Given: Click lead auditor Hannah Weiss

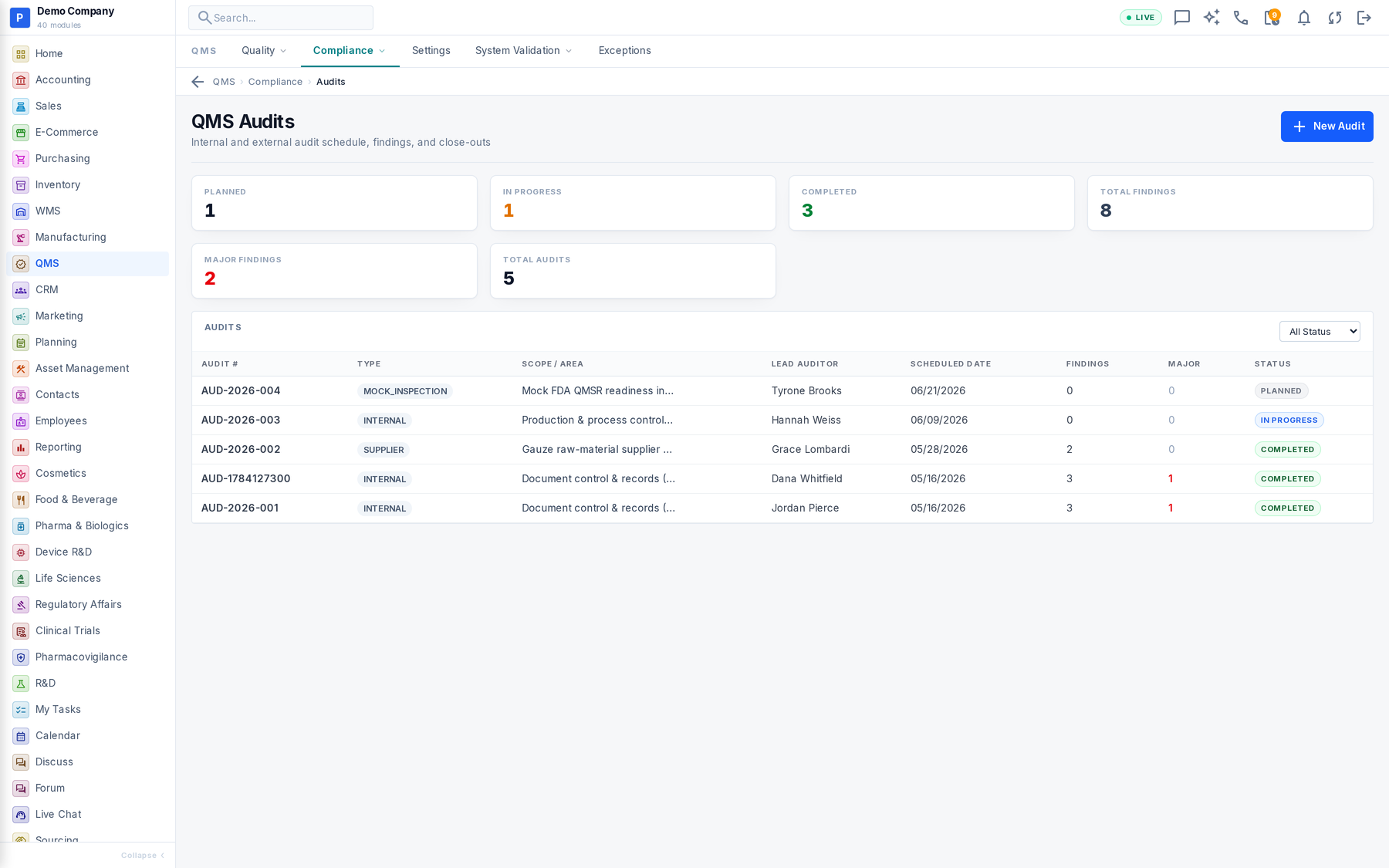Looking at the screenshot, I should pos(806,420).
